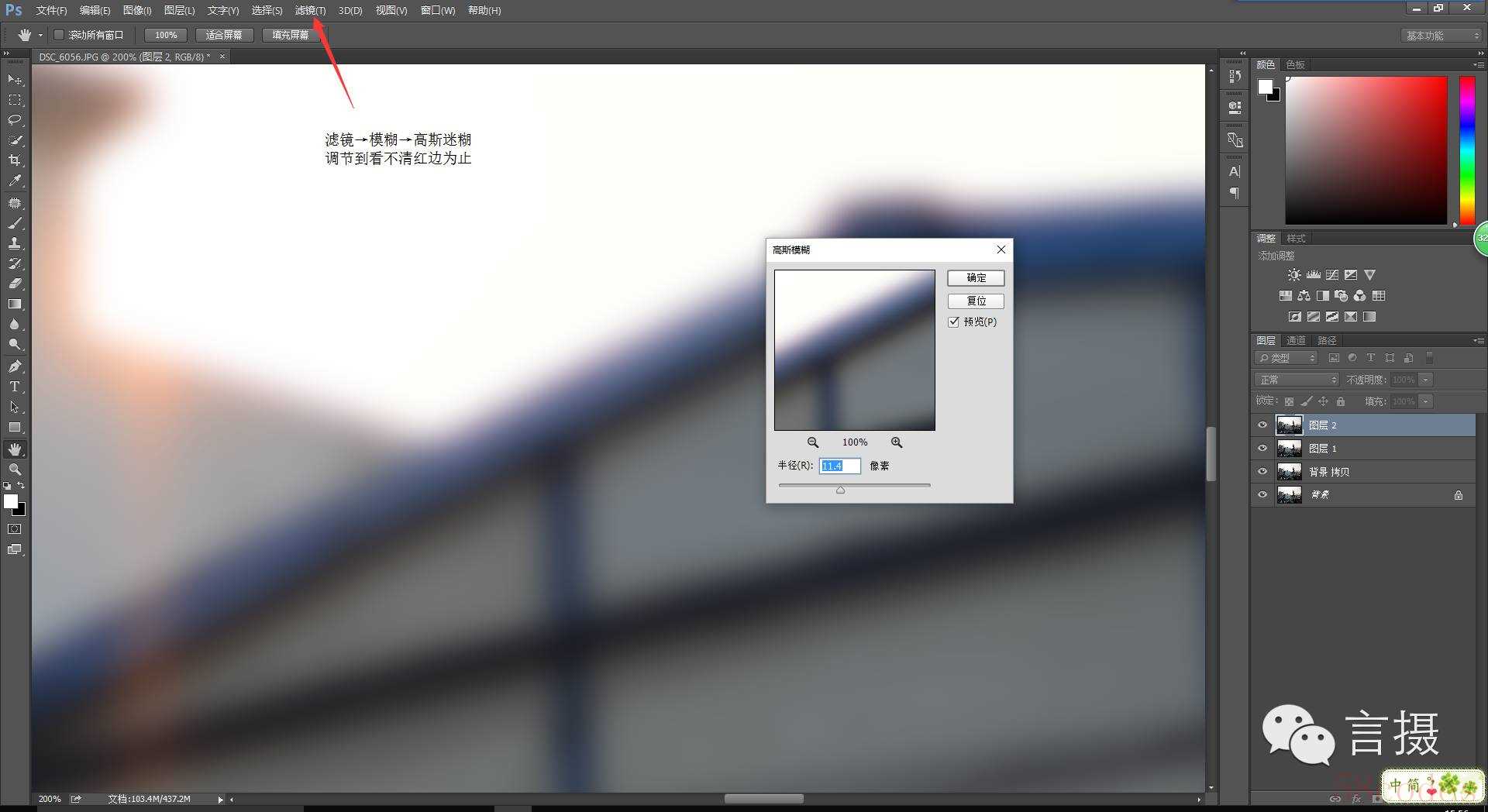Select the Horizontal Type tool

(x=15, y=387)
